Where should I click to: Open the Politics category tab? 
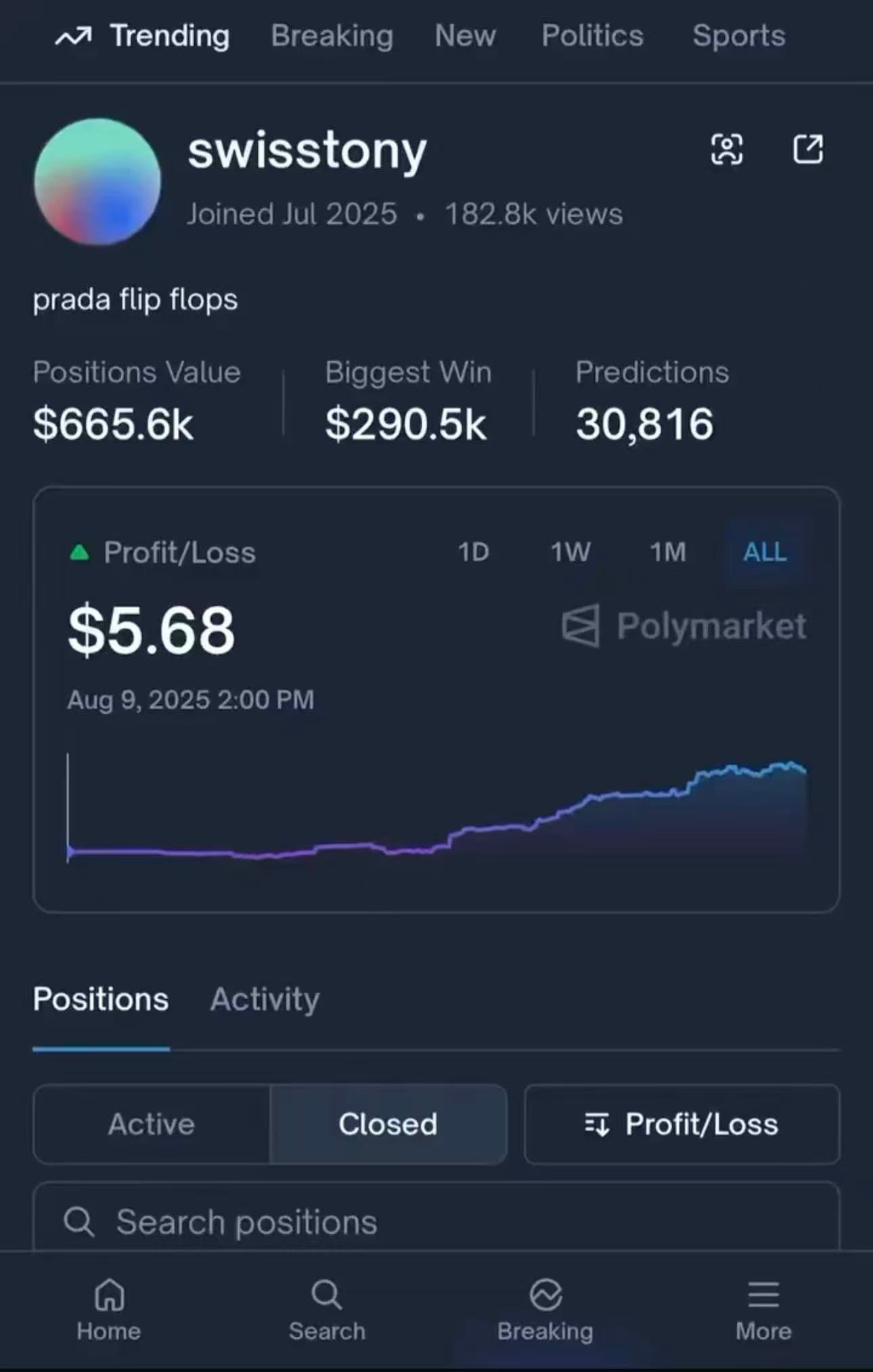pyautogui.click(x=592, y=36)
